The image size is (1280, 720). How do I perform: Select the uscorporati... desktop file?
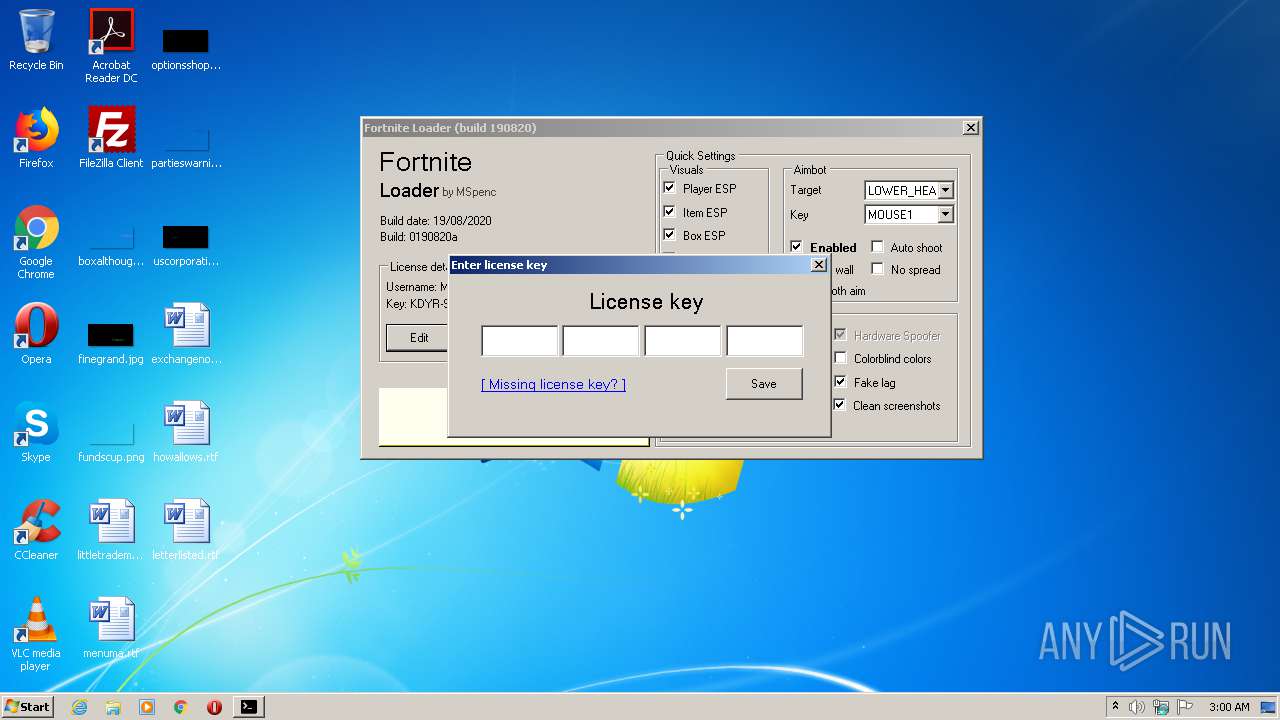pos(186,245)
